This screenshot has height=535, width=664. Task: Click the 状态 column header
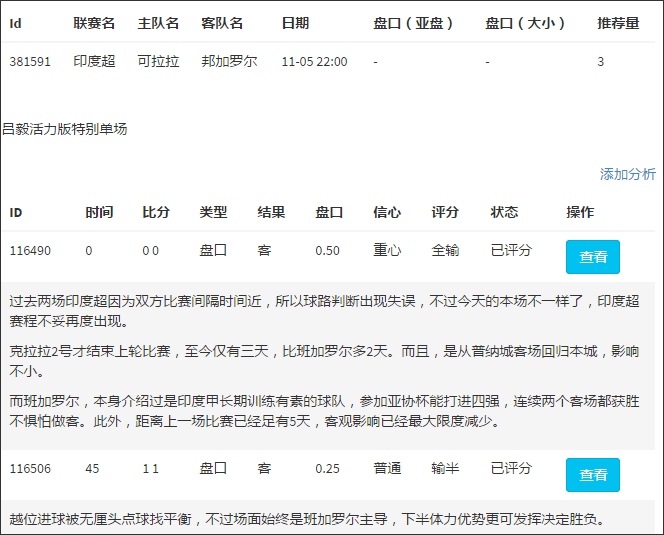tap(504, 212)
